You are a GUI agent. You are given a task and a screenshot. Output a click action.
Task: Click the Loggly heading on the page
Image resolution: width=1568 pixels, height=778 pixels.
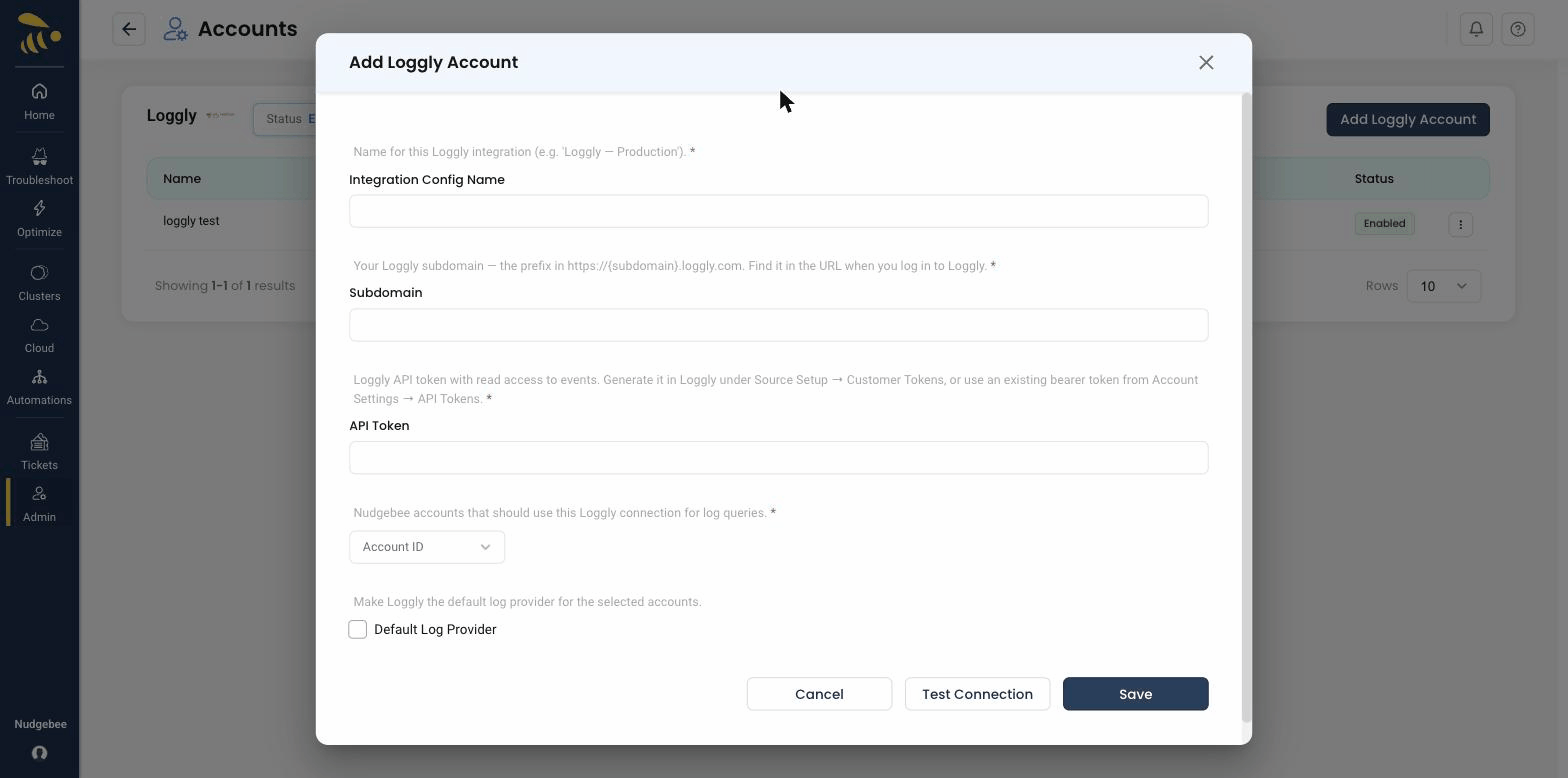[172, 115]
